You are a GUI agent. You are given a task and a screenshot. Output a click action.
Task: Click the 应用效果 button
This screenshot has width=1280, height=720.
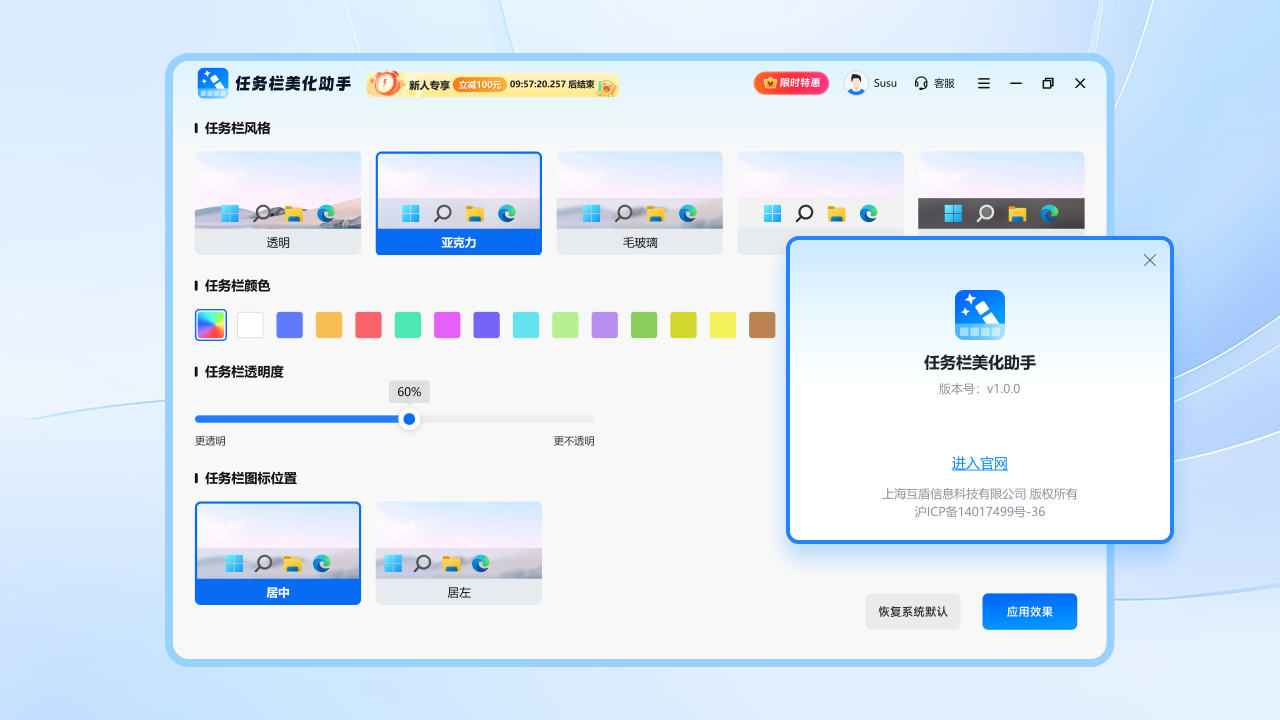coord(1029,611)
